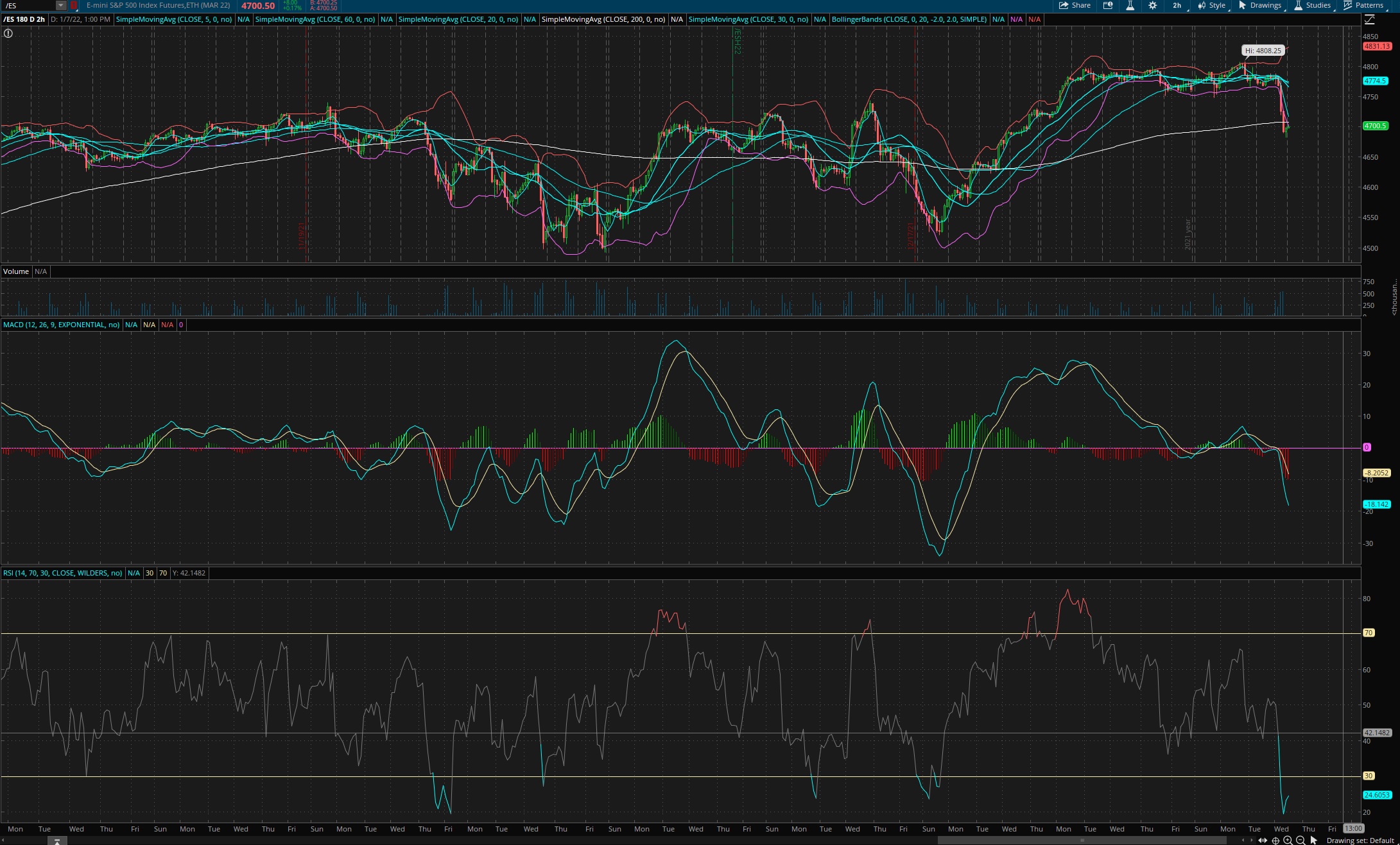This screenshot has width=1400, height=845.
Task: Click the zoom out magnifier icon
Action: pos(1301,841)
